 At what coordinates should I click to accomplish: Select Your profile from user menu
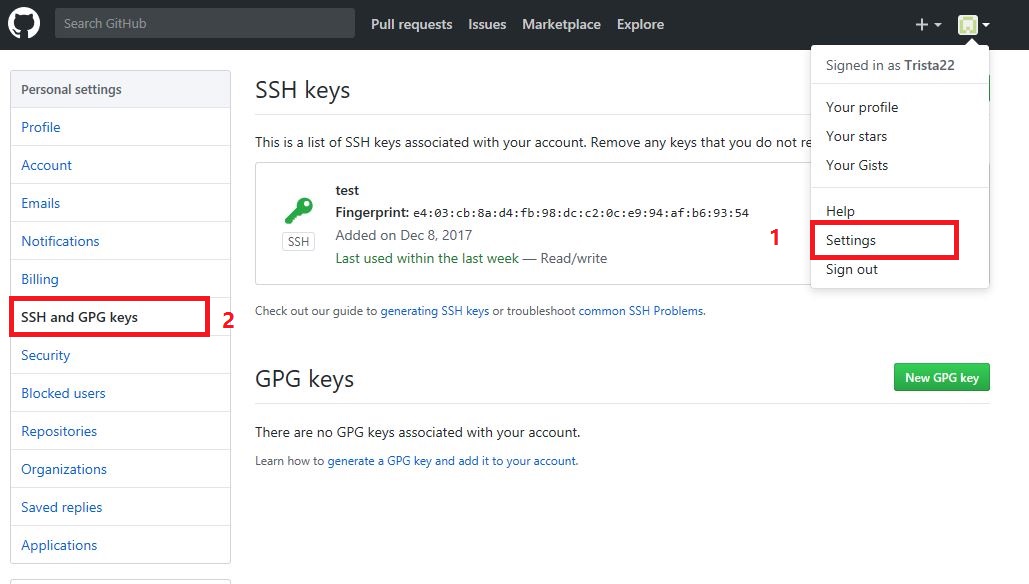coord(900,108)
